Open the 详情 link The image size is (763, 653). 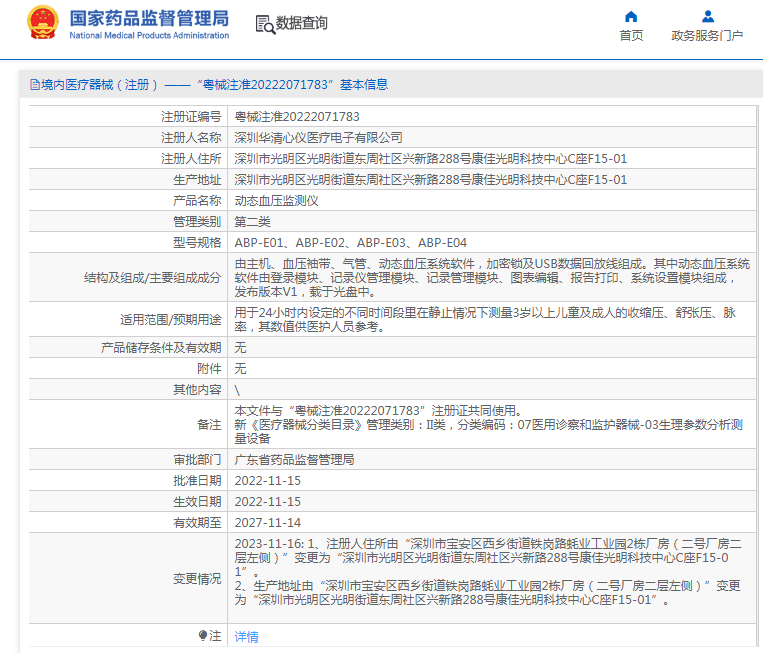pyautogui.click(x=246, y=636)
